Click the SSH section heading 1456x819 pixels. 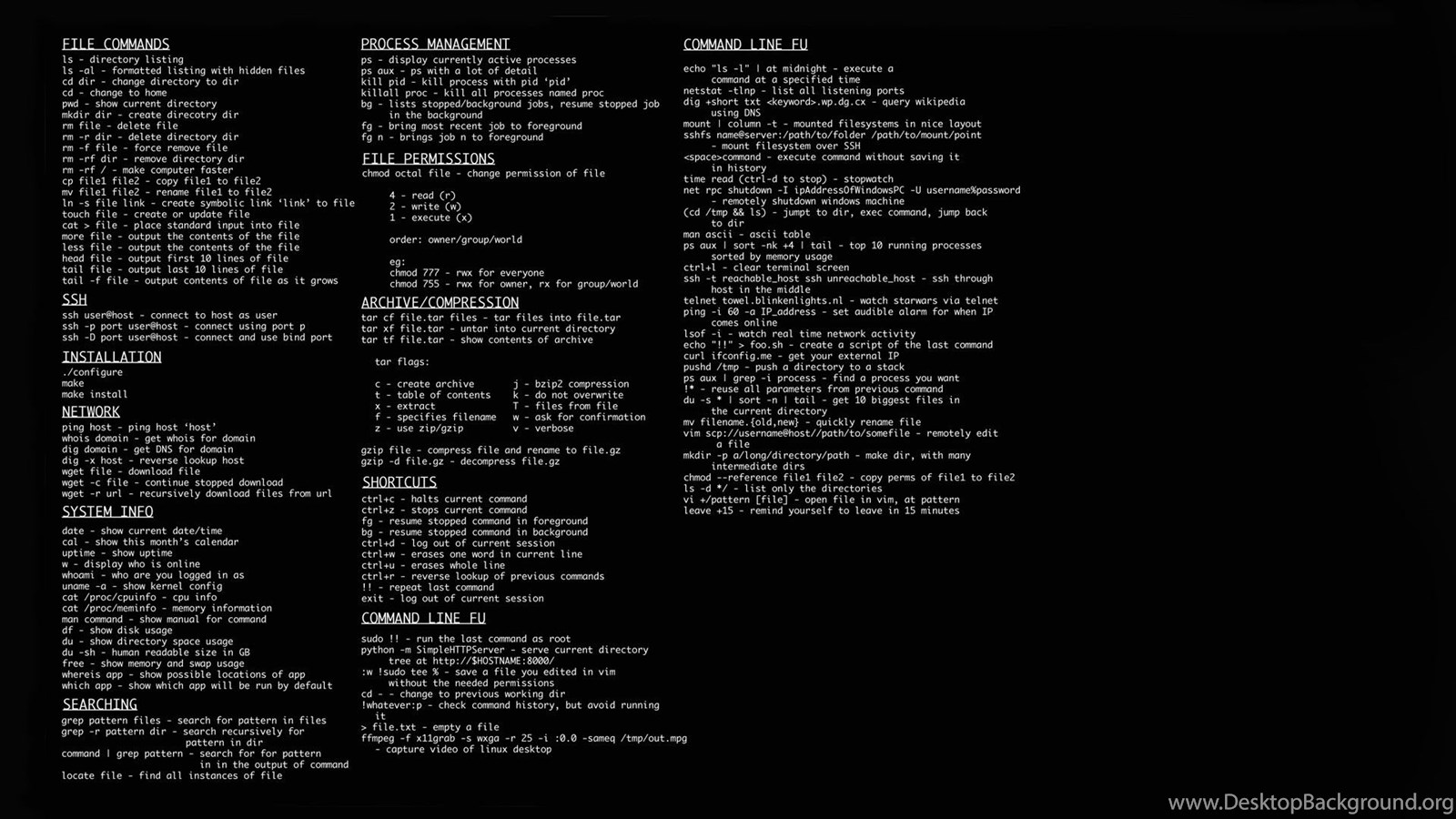click(75, 299)
